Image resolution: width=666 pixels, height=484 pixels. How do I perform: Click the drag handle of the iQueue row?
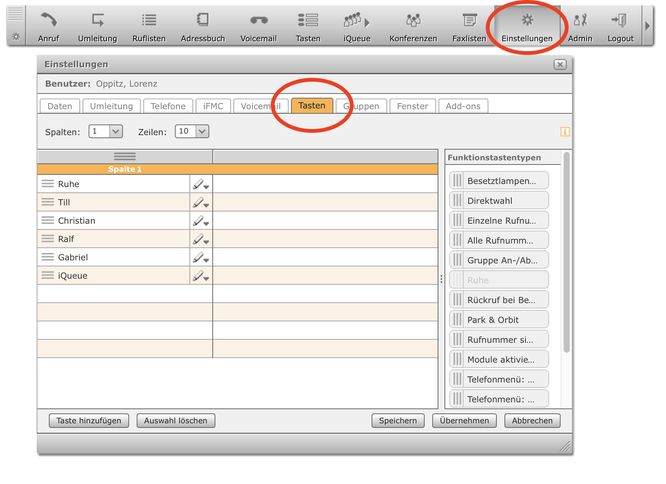pyautogui.click(x=48, y=276)
